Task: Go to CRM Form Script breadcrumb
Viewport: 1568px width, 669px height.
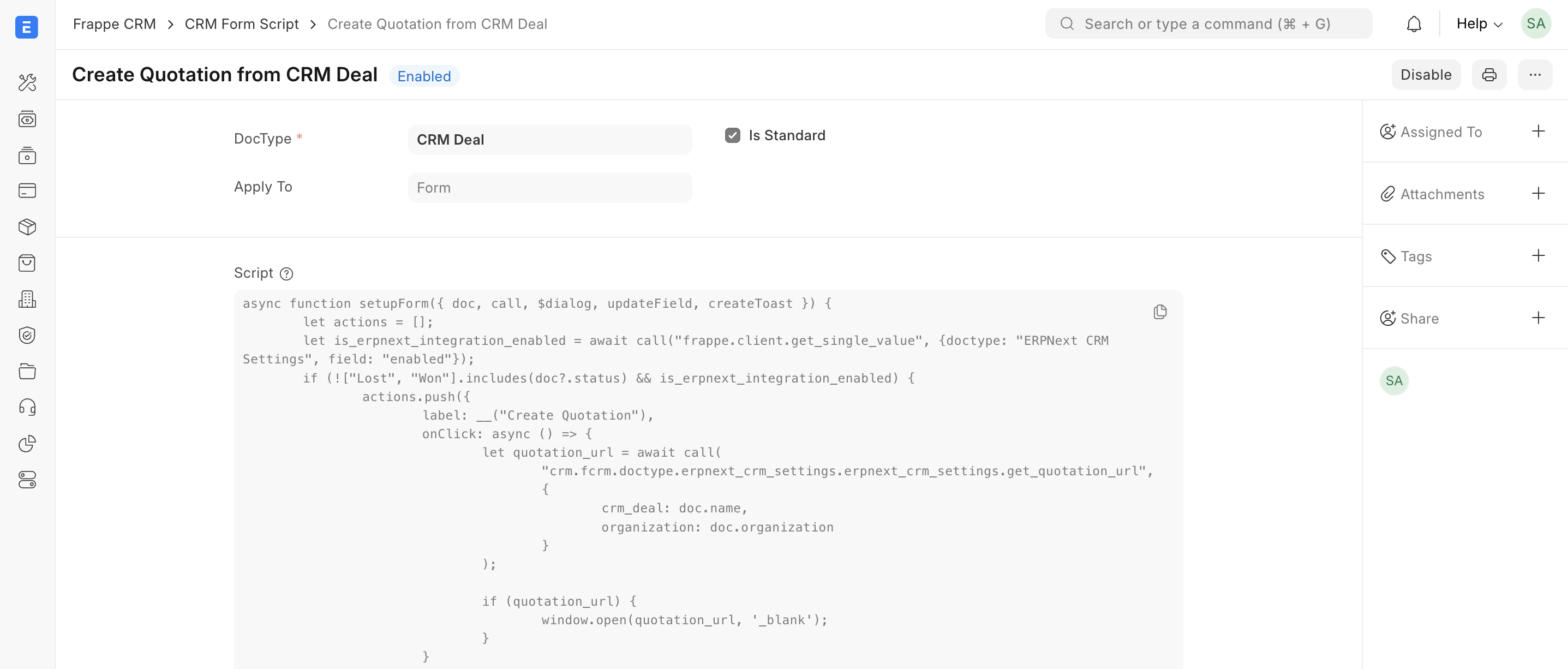Action: [242, 24]
